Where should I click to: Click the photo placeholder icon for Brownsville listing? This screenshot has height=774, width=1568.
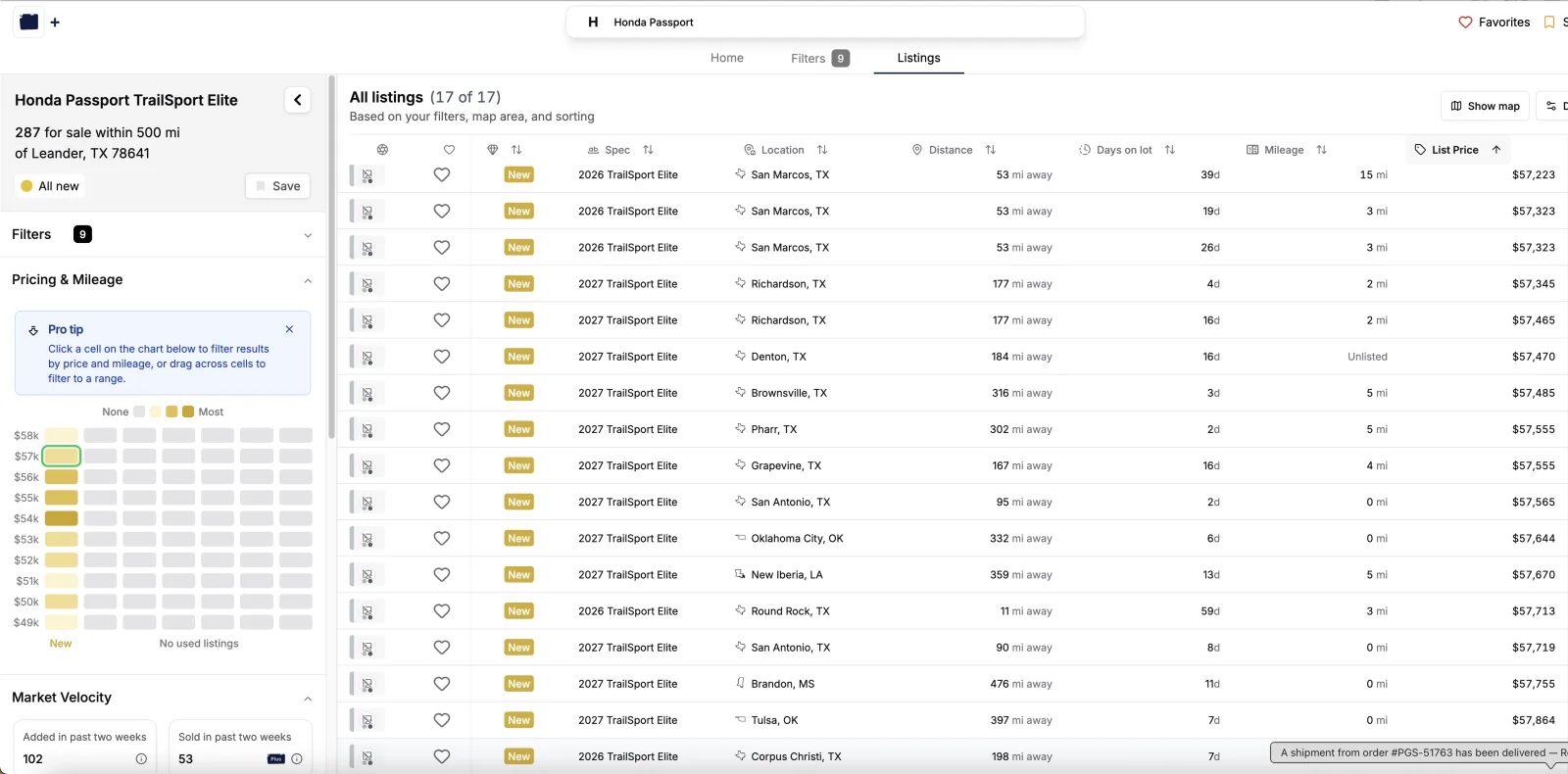[x=367, y=393]
